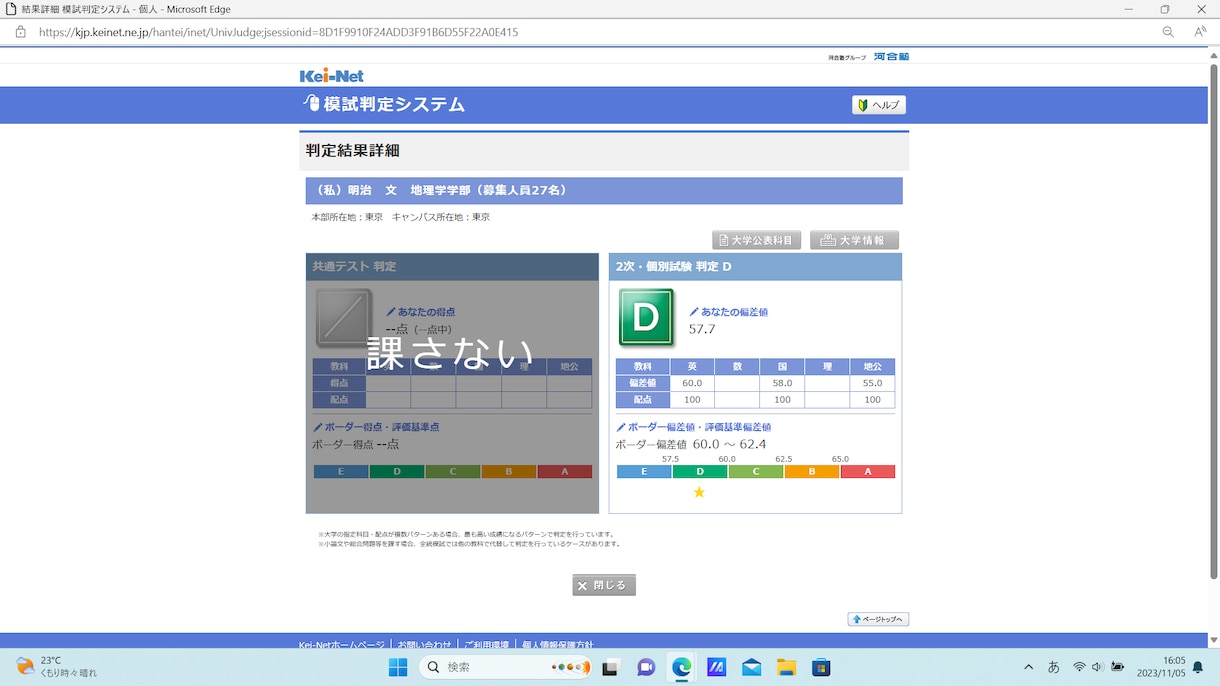Jump to top with ページトップへ

[x=878, y=619]
